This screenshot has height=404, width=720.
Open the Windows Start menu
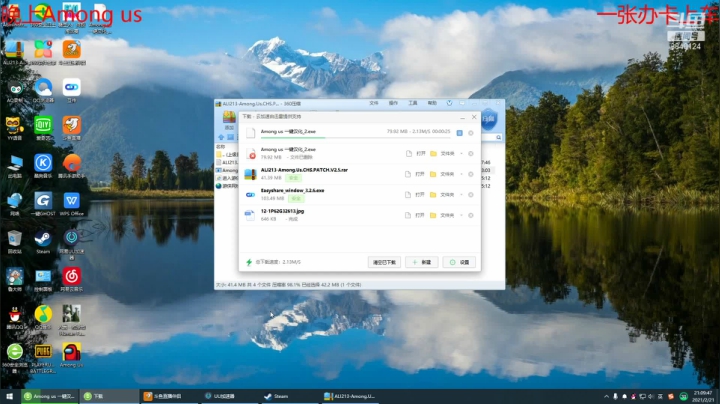point(10,396)
